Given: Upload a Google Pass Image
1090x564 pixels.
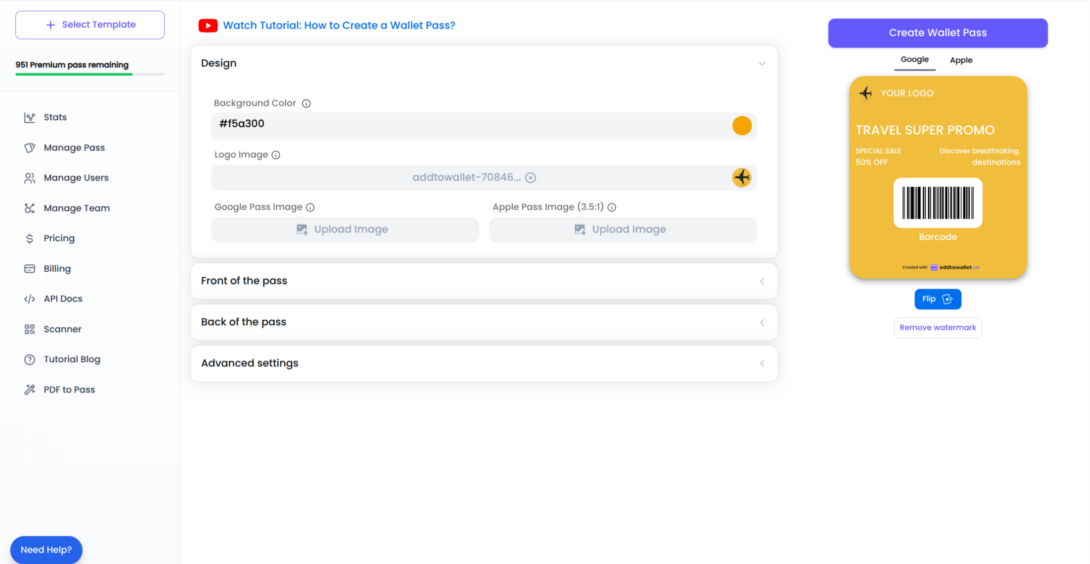Looking at the screenshot, I should [x=344, y=229].
